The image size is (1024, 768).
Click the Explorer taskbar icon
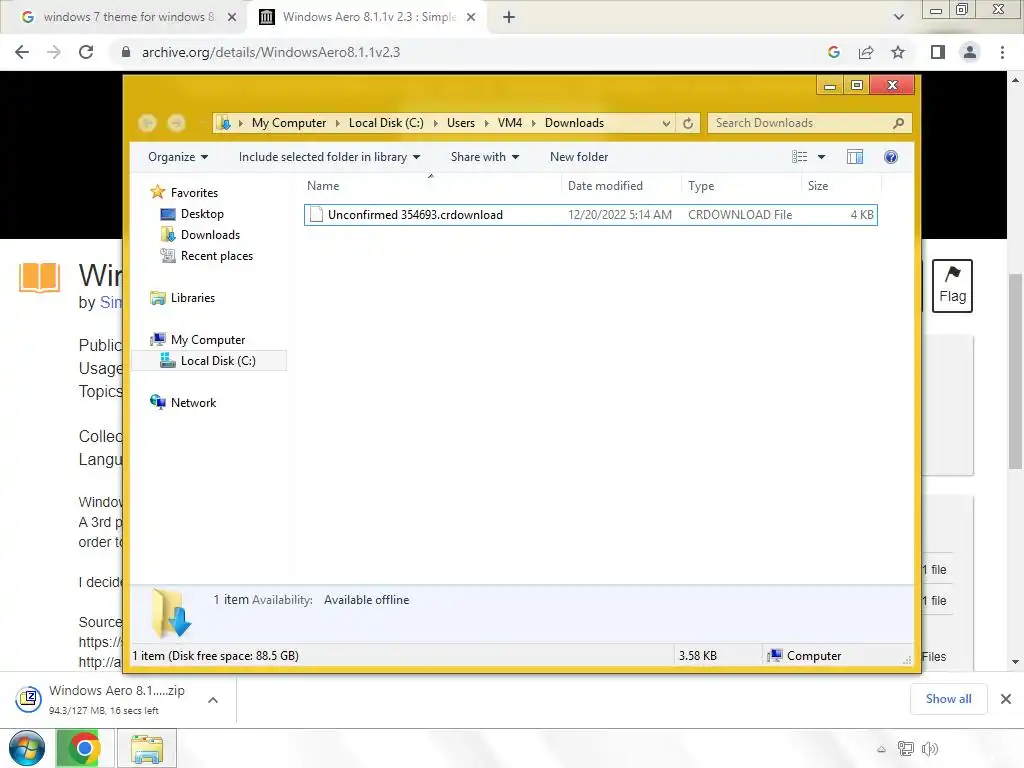point(146,748)
